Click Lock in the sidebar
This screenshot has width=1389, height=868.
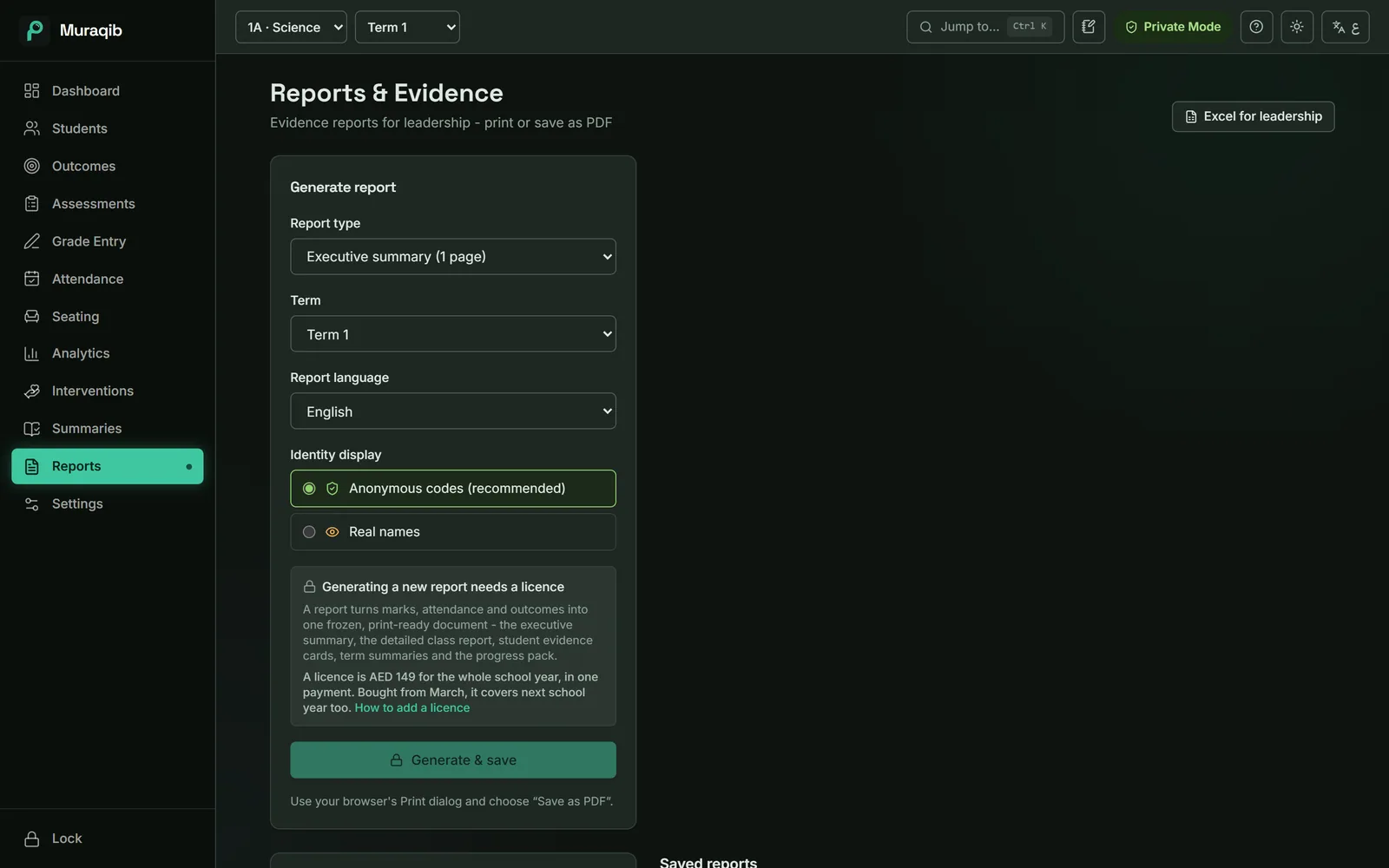(108, 838)
